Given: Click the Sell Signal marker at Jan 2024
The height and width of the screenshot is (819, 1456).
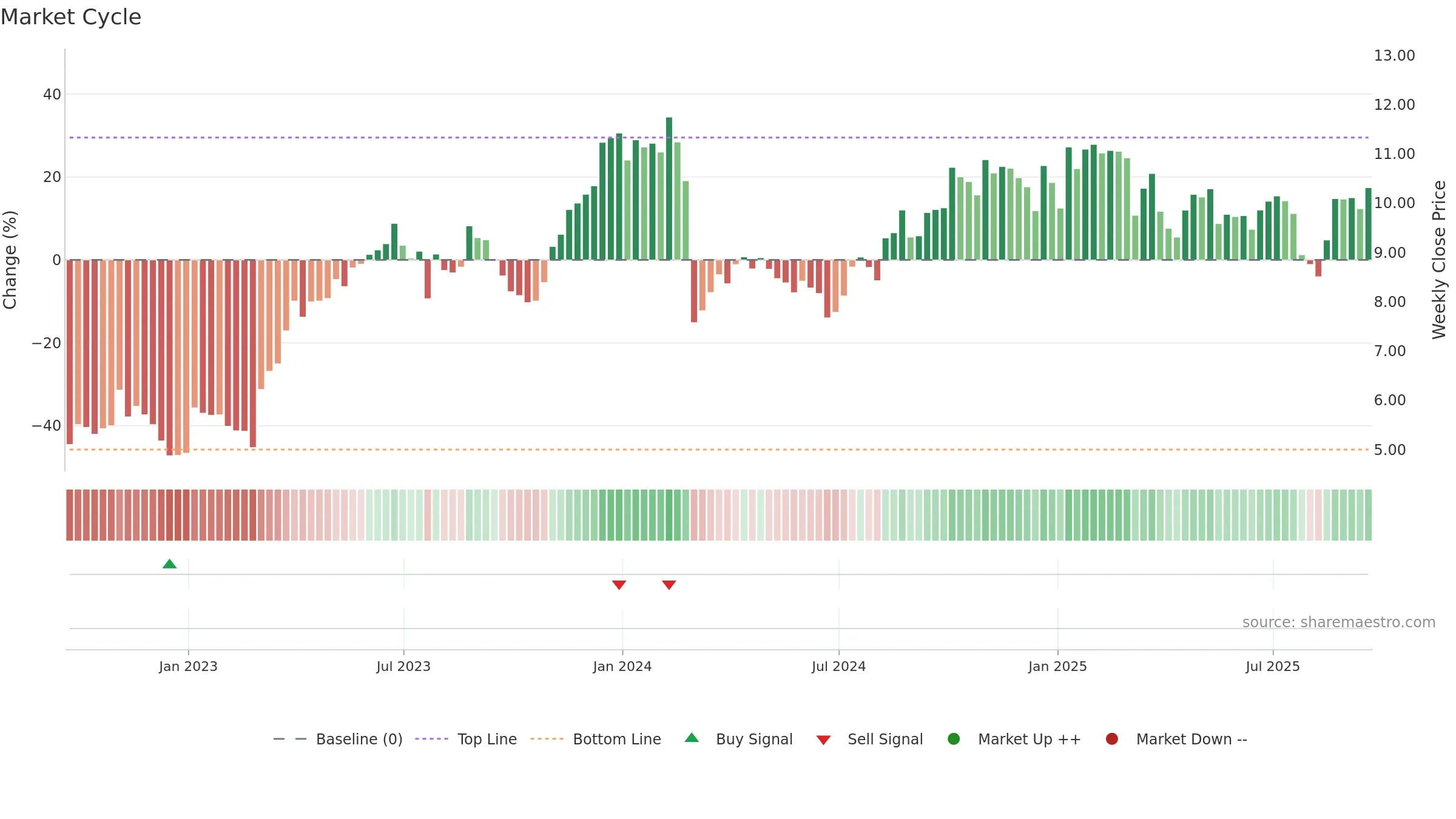Looking at the screenshot, I should (x=619, y=585).
